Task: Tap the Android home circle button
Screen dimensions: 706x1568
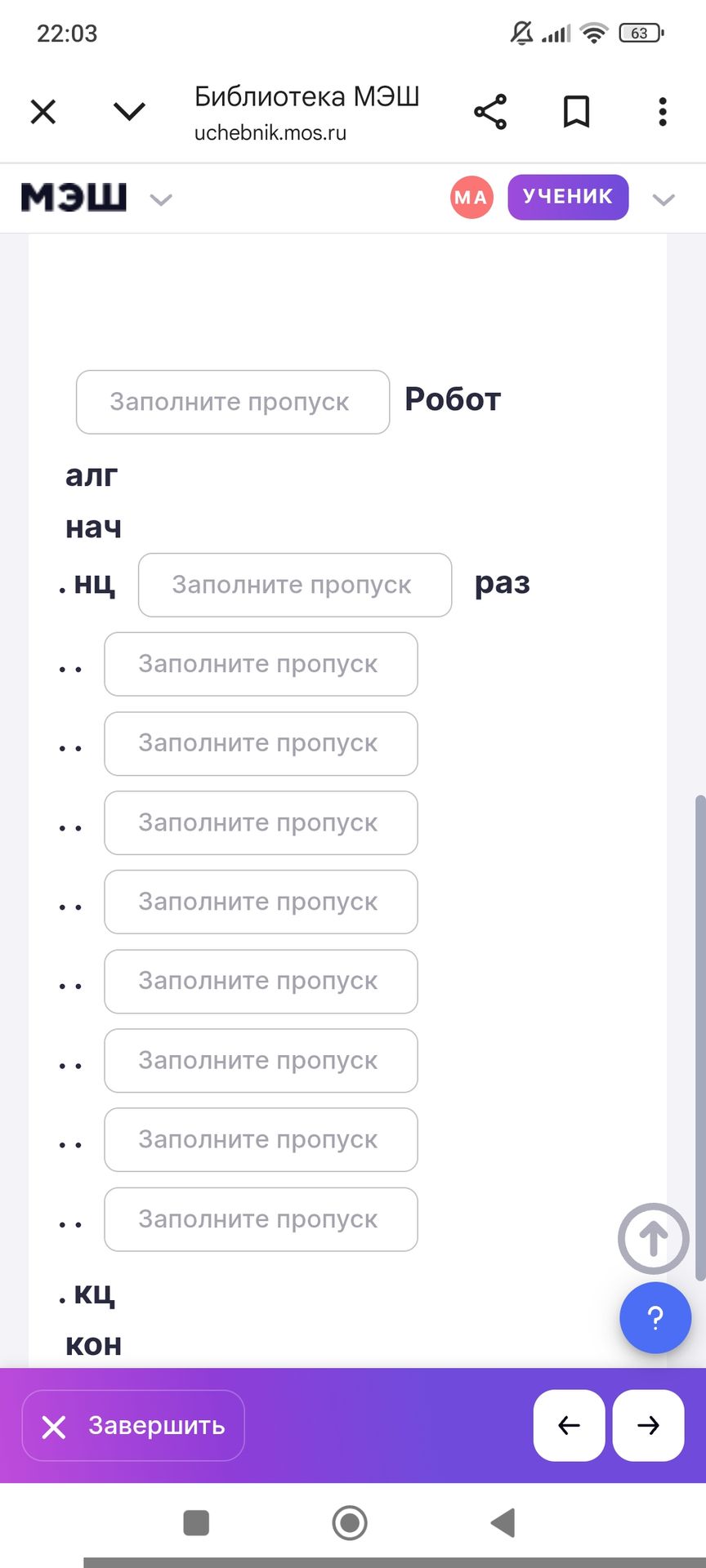Action: tap(350, 1523)
